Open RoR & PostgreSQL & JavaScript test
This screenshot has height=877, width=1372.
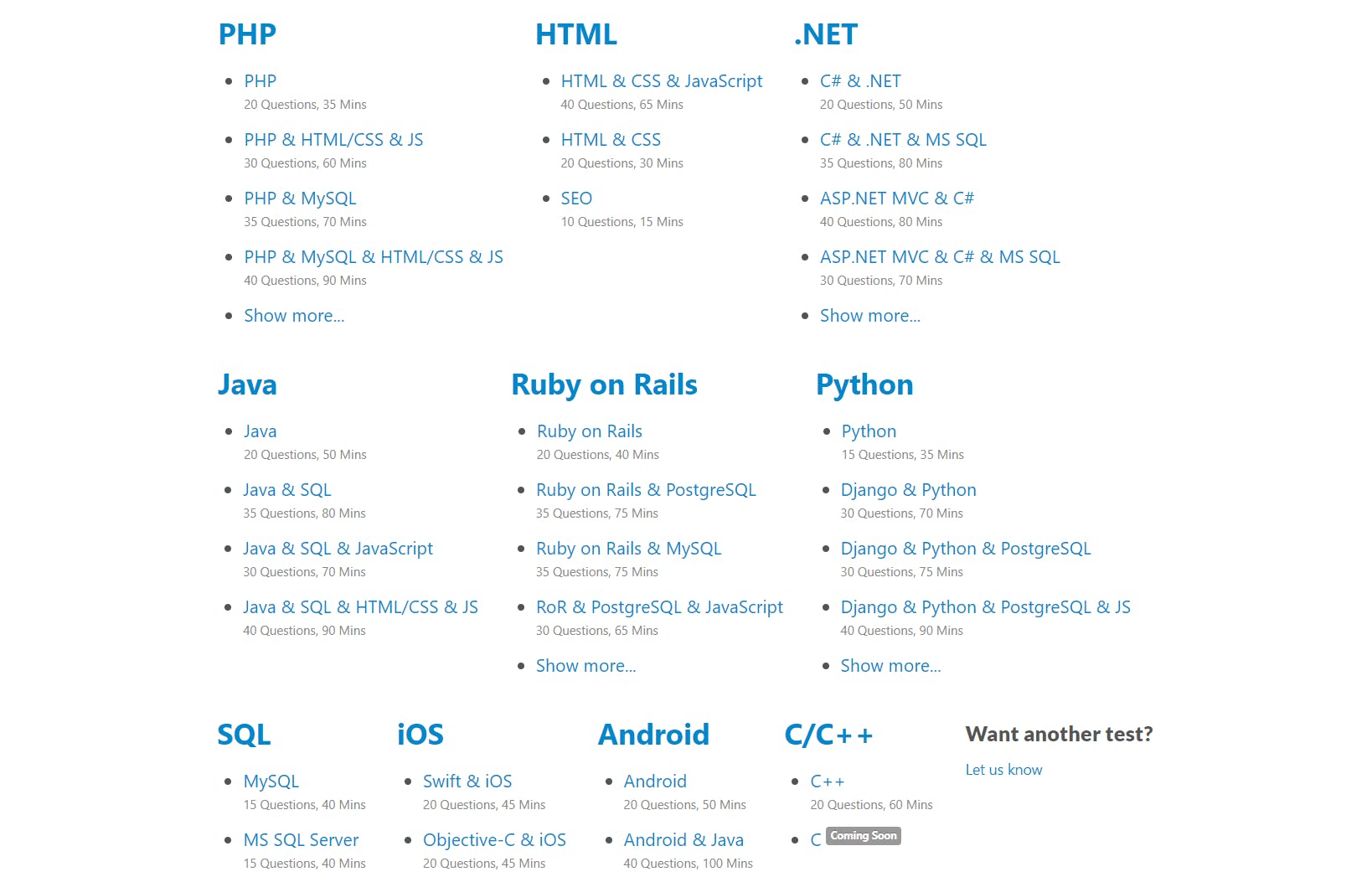click(x=659, y=607)
